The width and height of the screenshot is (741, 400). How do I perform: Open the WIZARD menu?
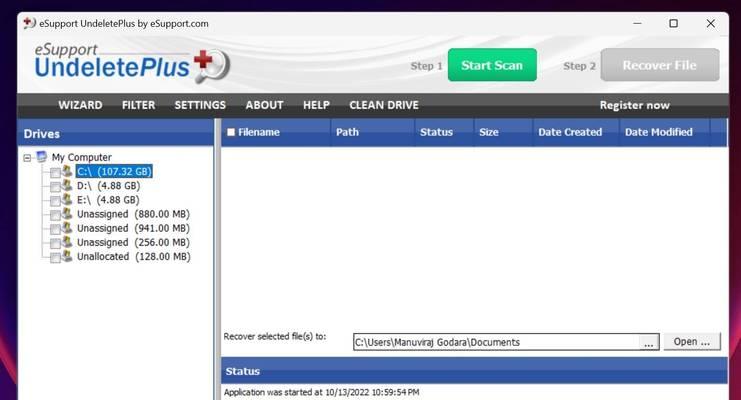point(80,105)
